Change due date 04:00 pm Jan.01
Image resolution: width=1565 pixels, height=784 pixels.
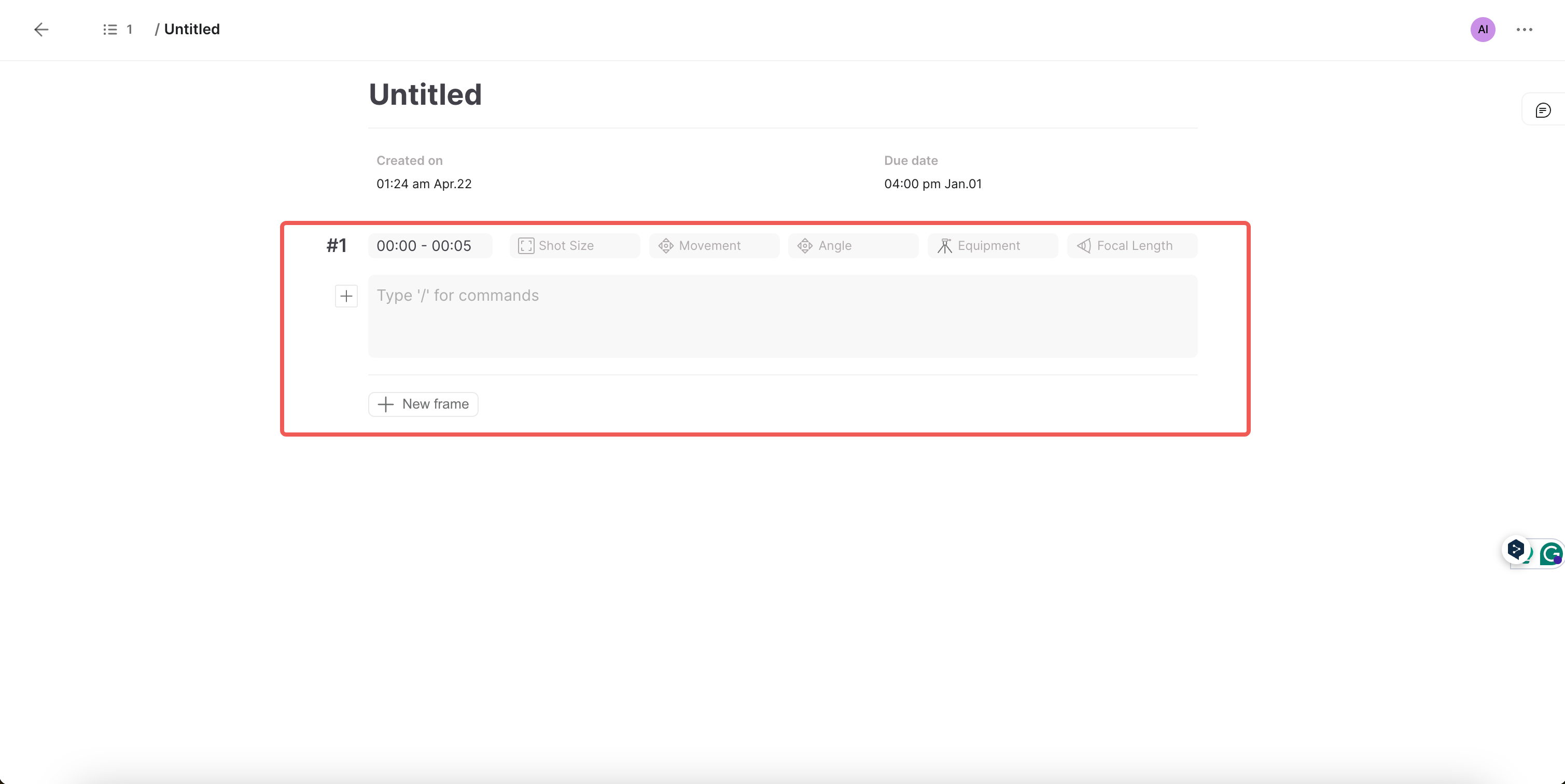click(932, 184)
